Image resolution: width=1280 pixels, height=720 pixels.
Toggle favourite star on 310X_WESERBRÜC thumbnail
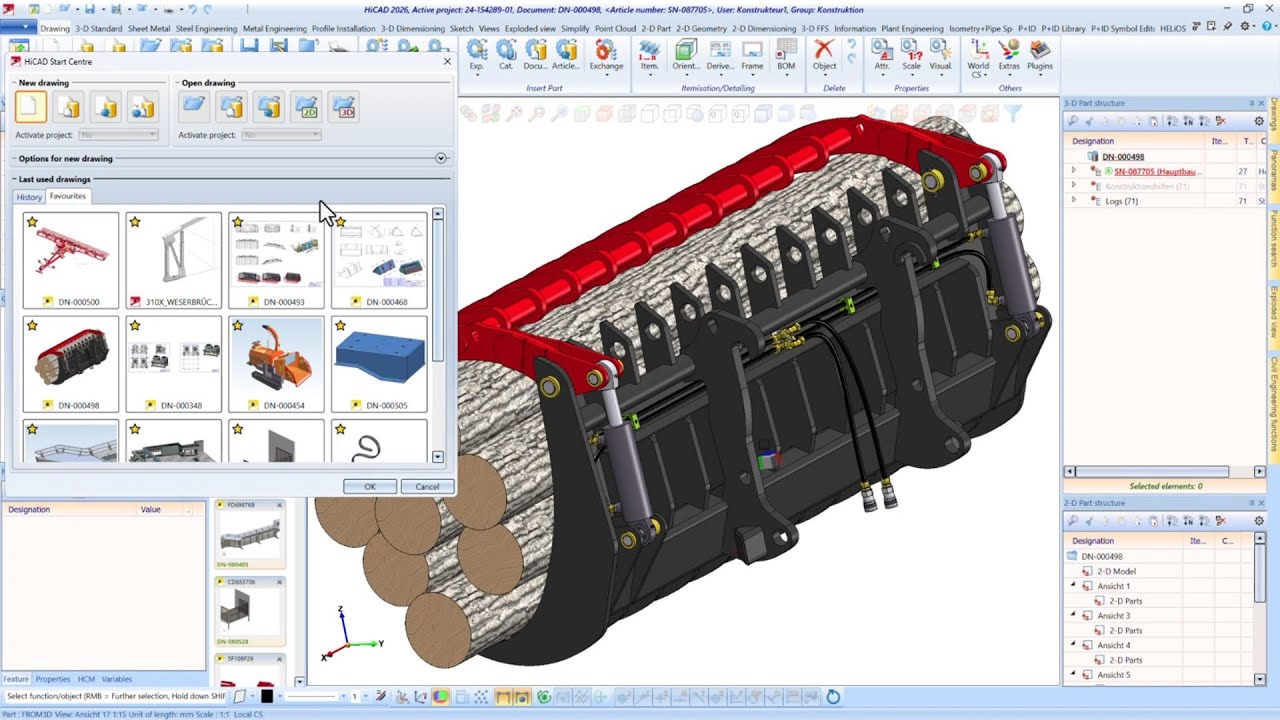(135, 222)
